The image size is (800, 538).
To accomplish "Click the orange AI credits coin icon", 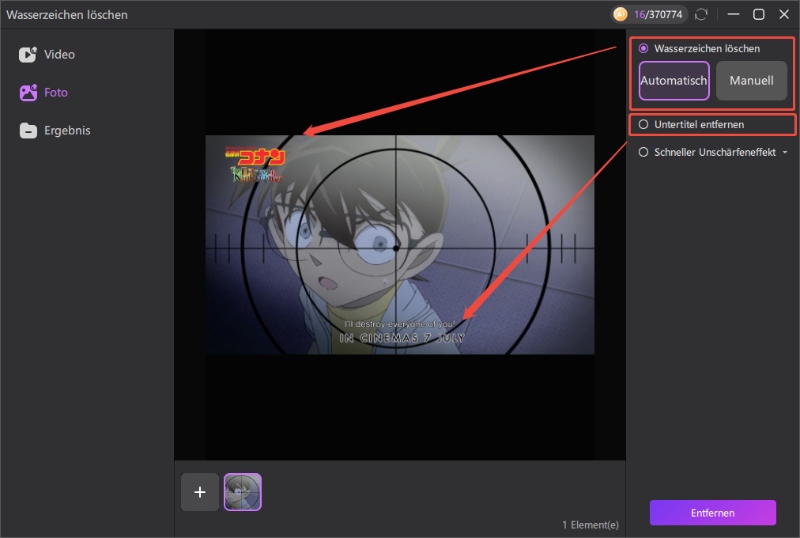I will click(621, 15).
